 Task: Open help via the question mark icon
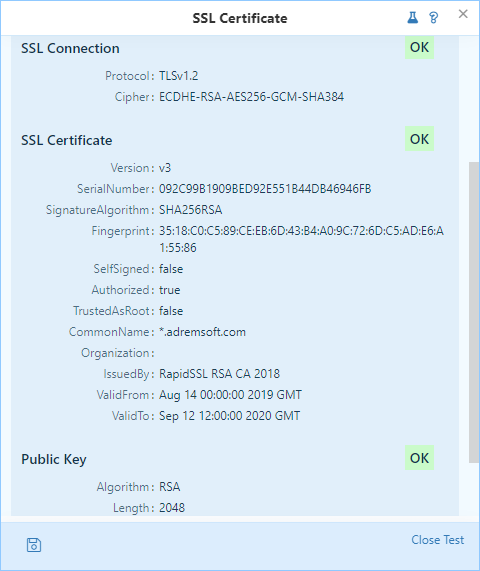pos(433,17)
